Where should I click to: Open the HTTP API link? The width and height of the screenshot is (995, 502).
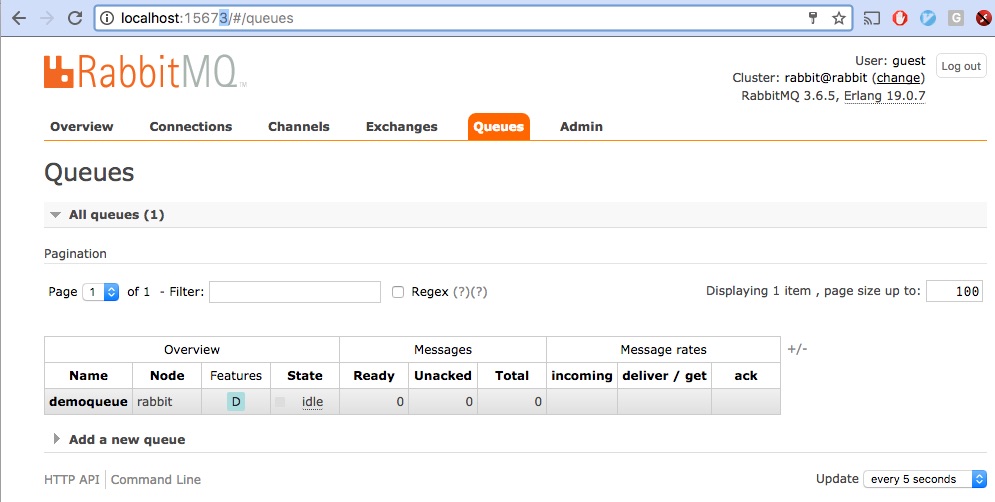pyautogui.click(x=72, y=480)
